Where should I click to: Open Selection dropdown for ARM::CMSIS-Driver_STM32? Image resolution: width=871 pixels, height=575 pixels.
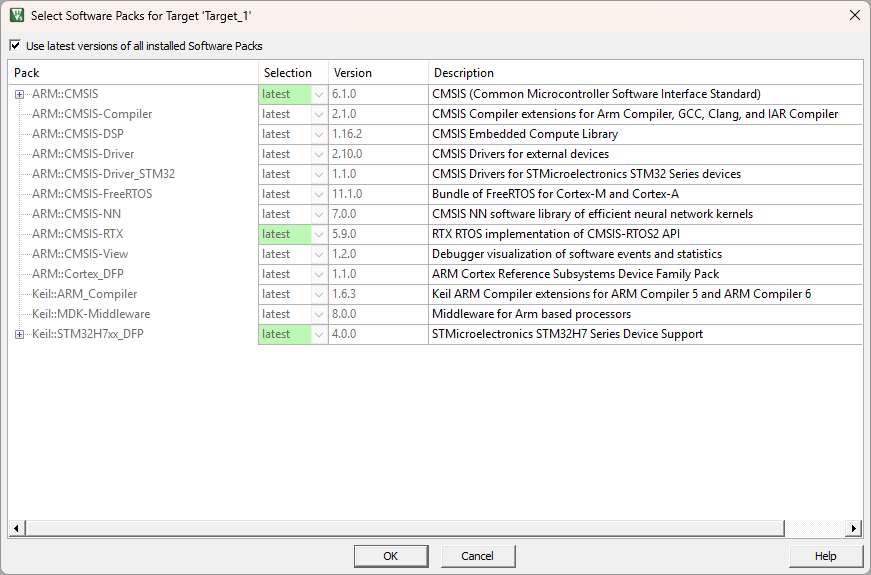coord(319,174)
